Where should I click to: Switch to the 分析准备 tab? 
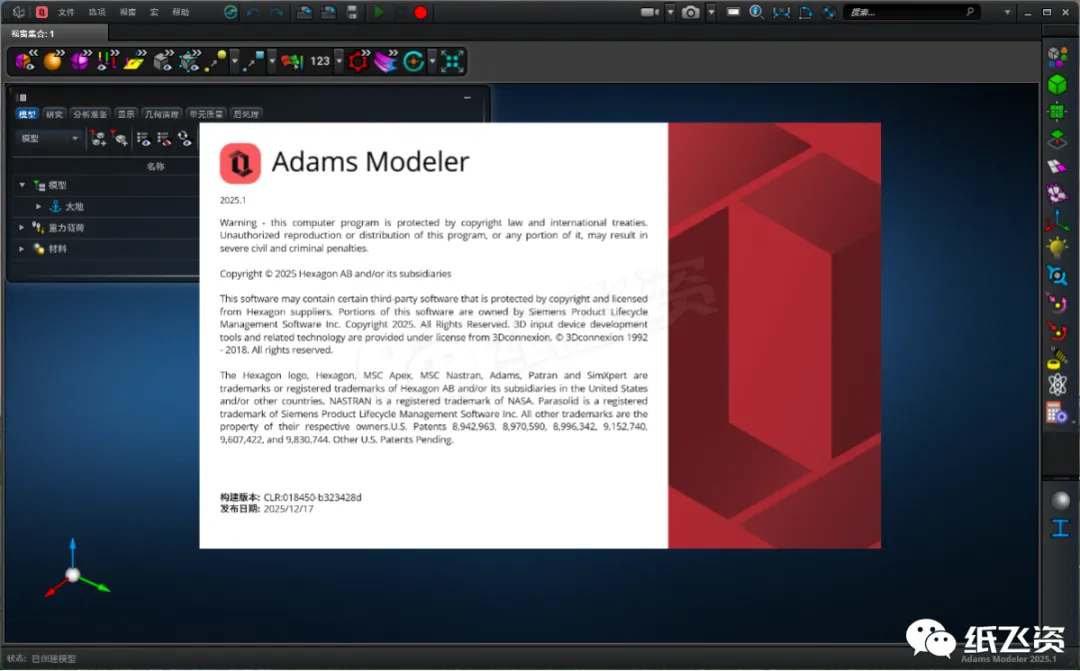(90, 114)
